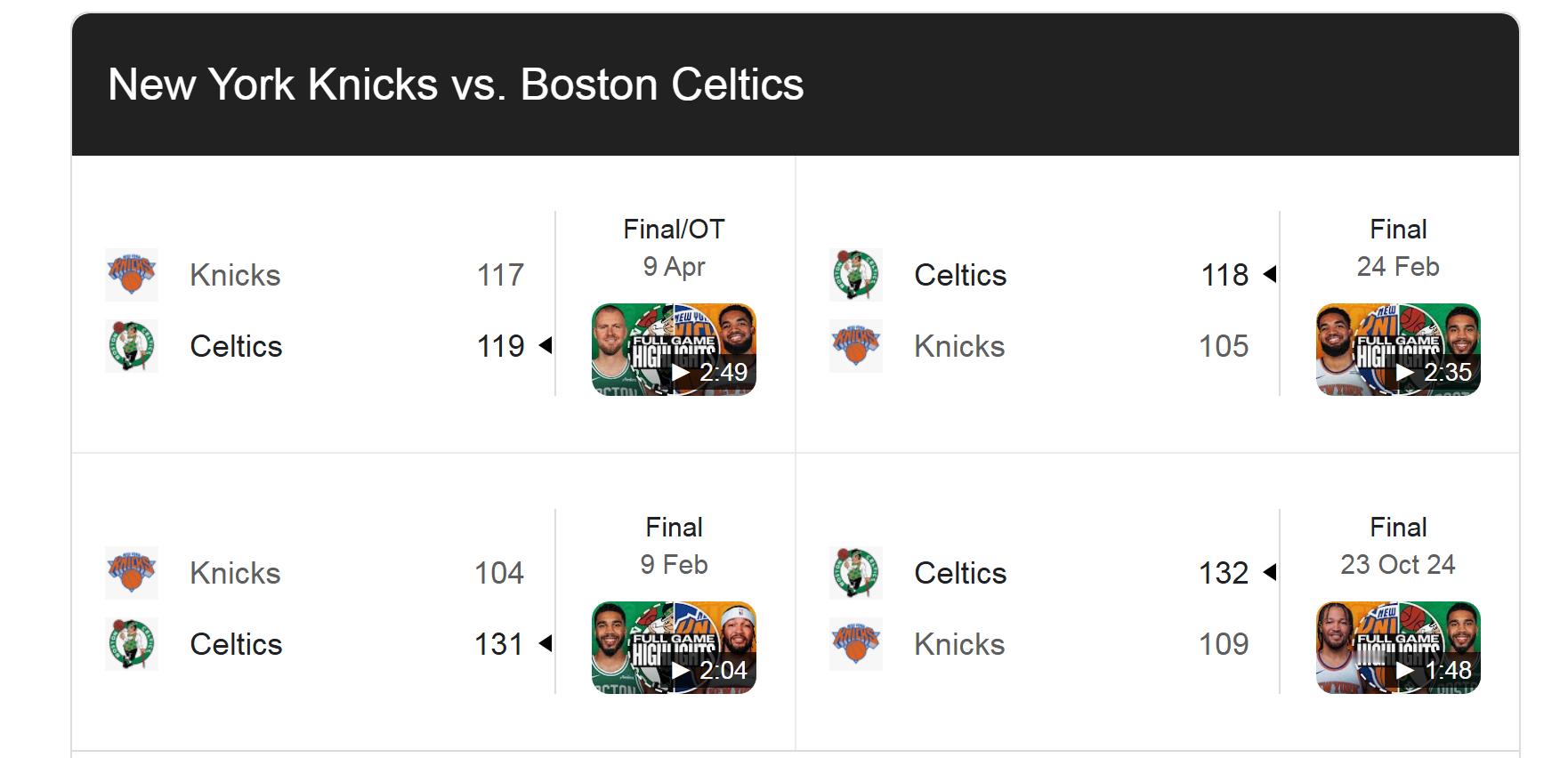Click Celtics logo in 24 Feb game
The image size is (1568, 758).
tap(856, 274)
